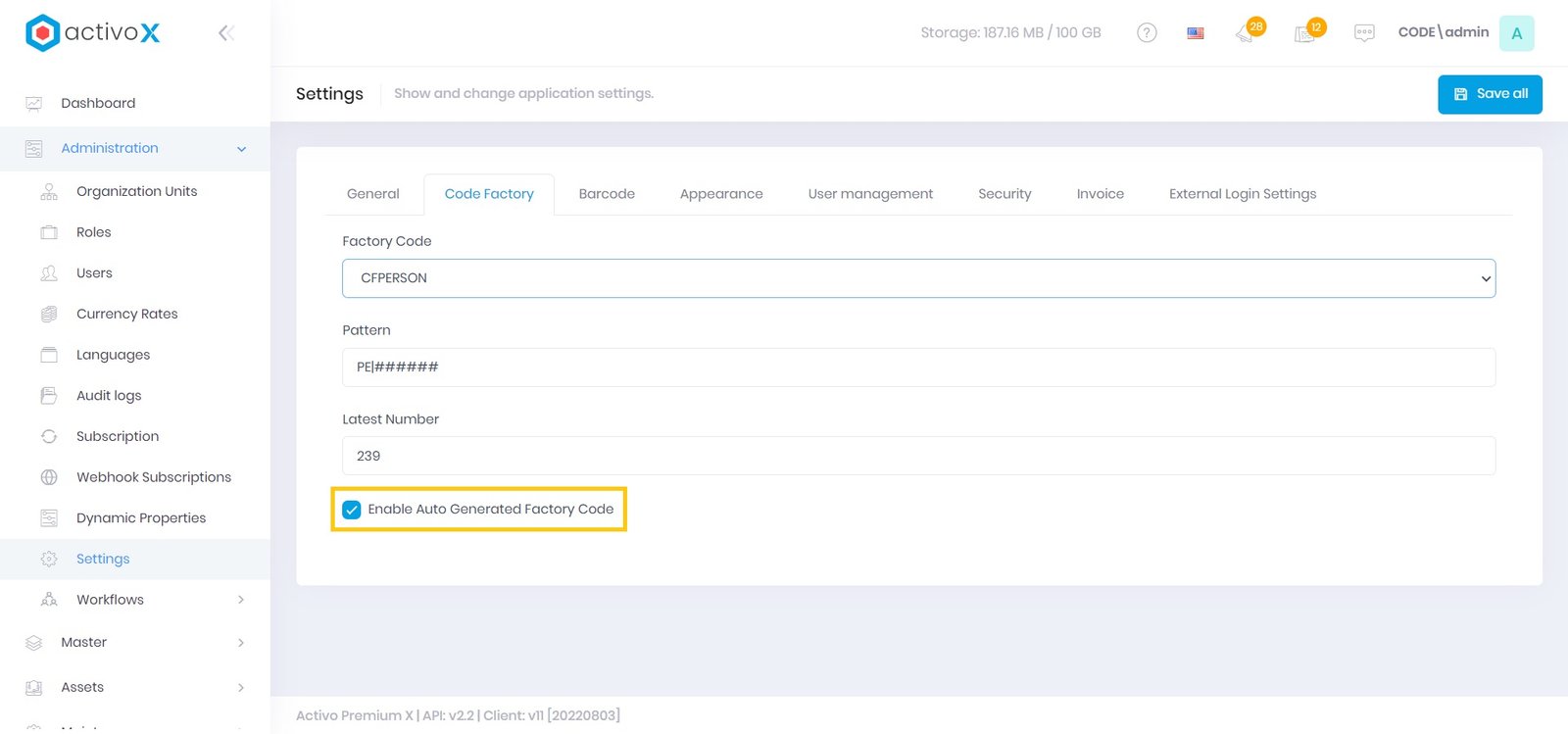Switch to the Barcode tab

[x=607, y=194]
